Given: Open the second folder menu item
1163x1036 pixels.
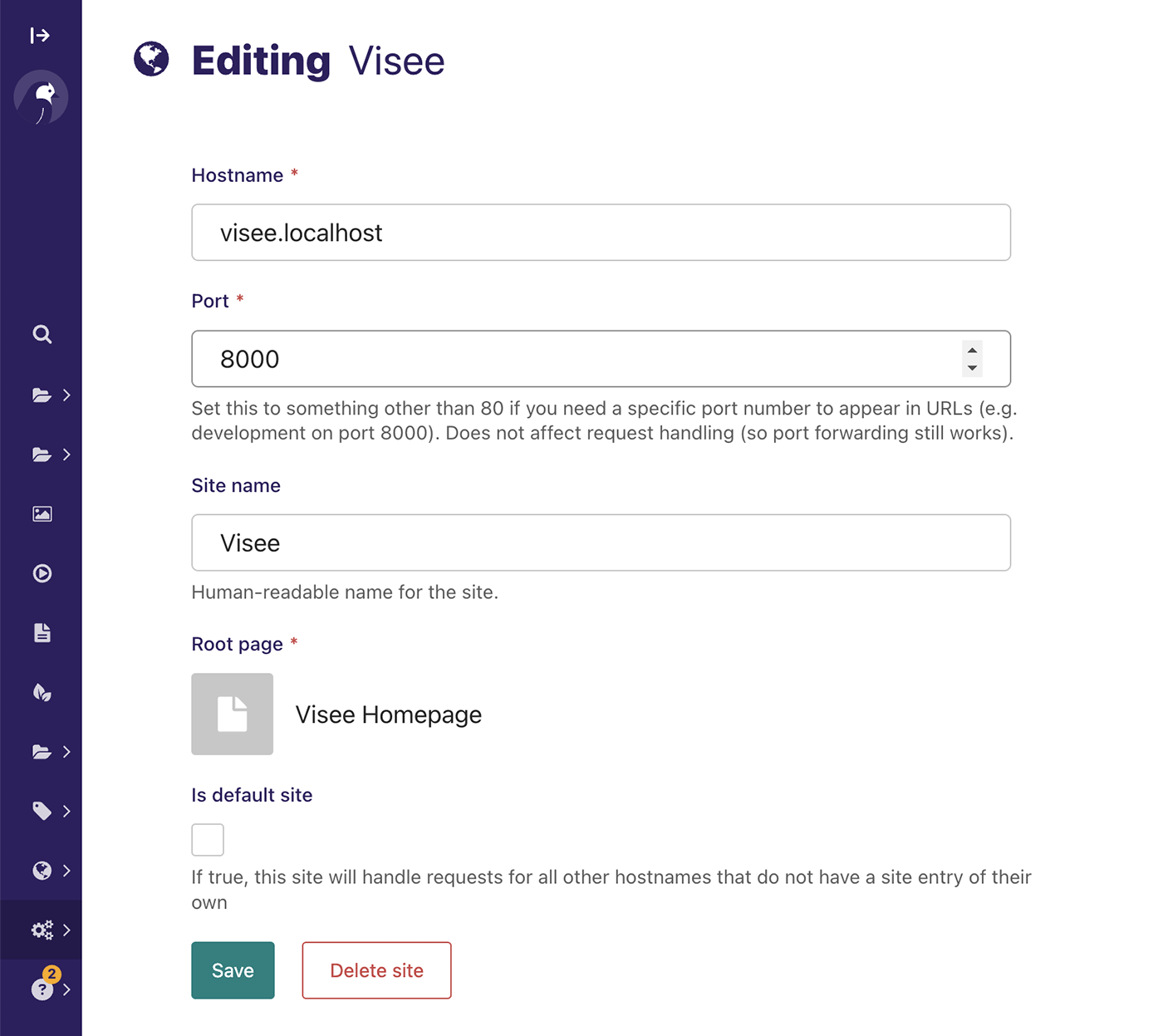Looking at the screenshot, I should (41, 454).
